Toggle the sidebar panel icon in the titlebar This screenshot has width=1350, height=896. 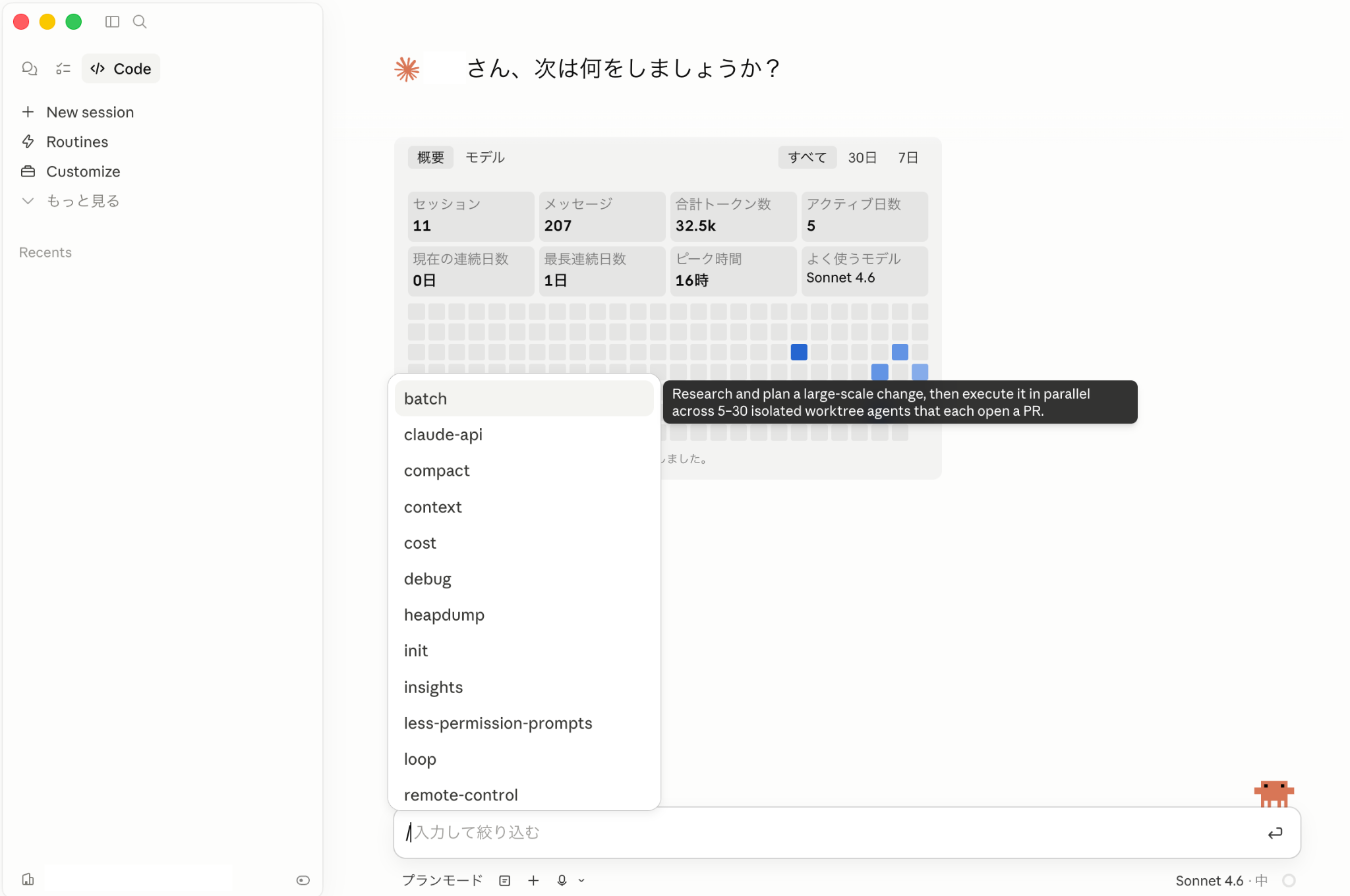coord(112,21)
